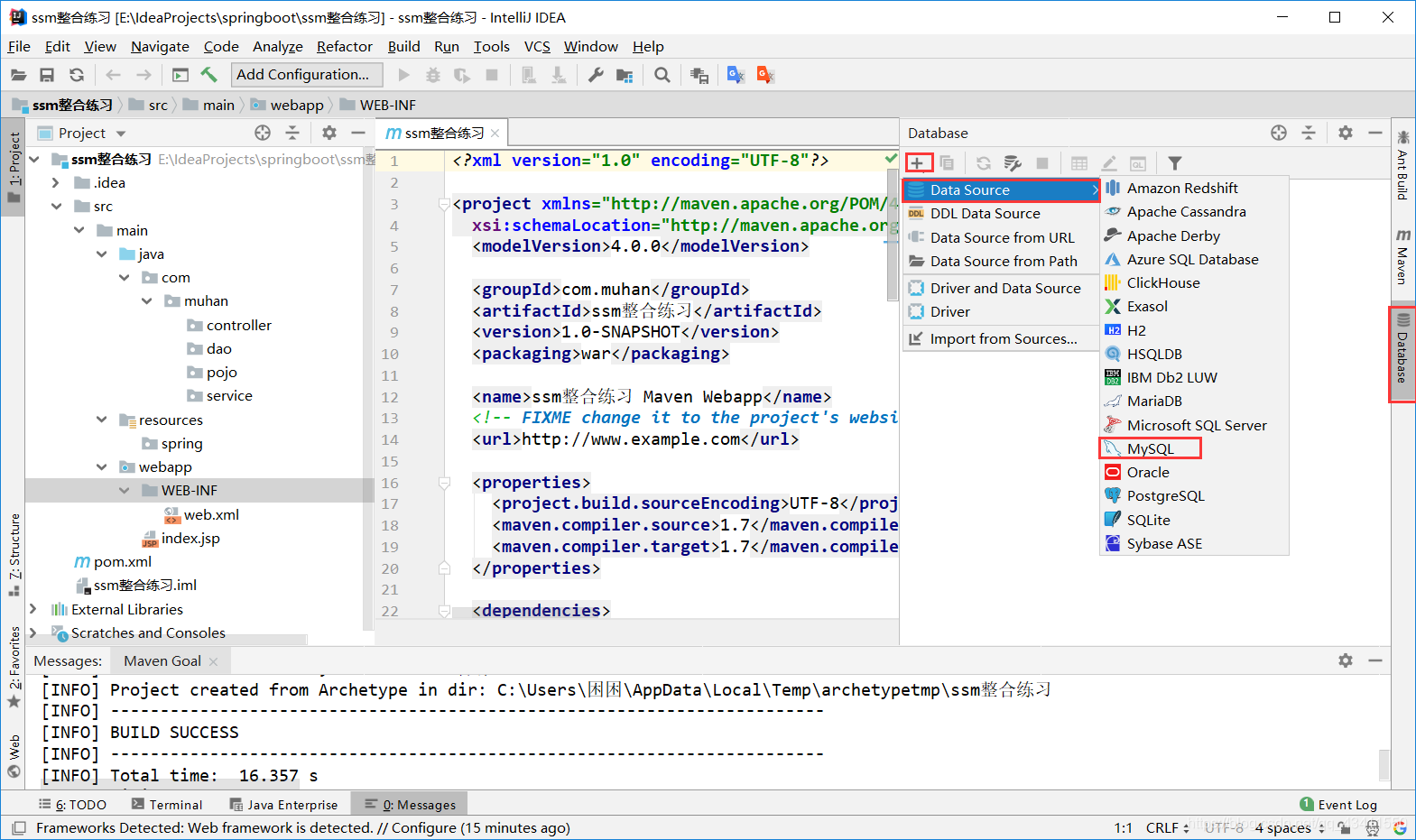Screen dimensions: 1416x840
Task: Collapse the src folder in tree
Action: [56, 206]
